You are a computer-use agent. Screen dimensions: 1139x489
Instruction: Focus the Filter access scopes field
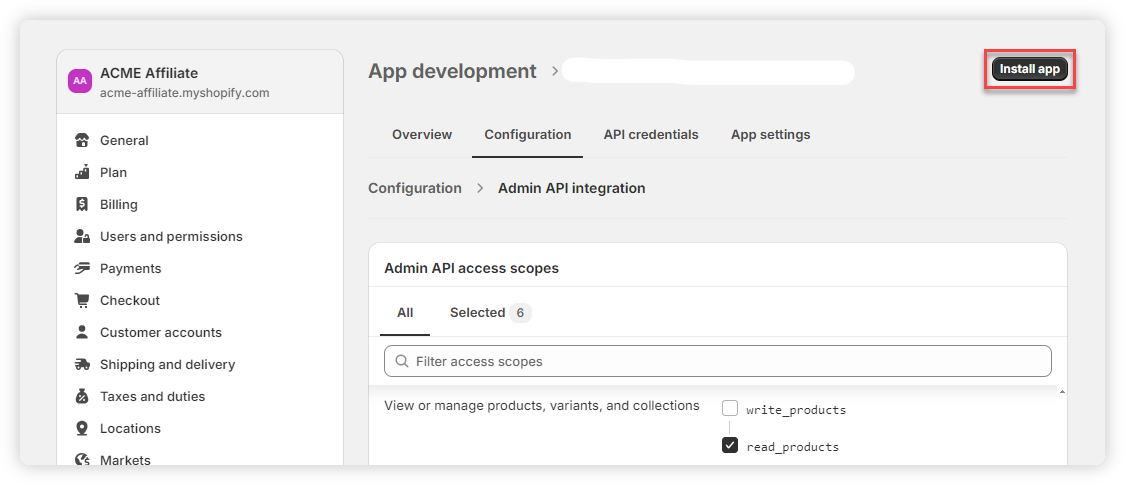[x=718, y=361]
